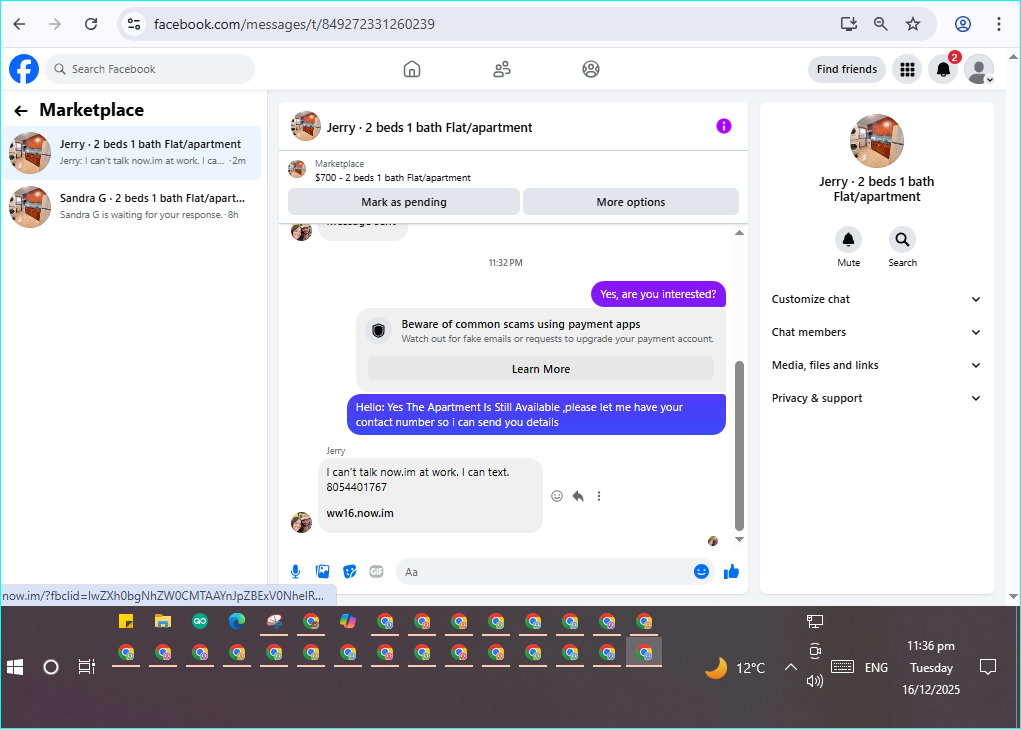
Task: Open Task View on taskbar
Action: click(x=87, y=667)
